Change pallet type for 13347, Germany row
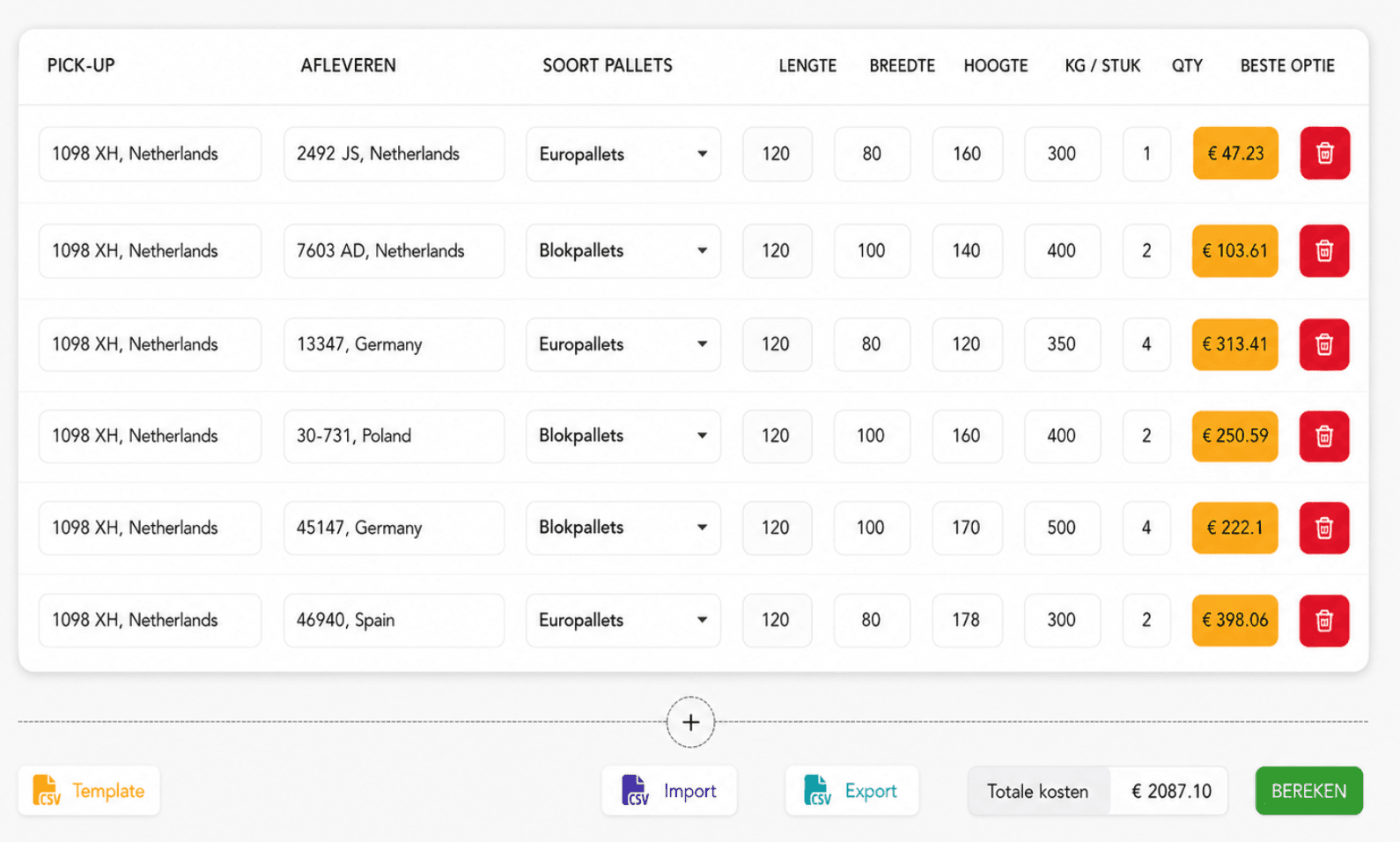 pos(623,344)
